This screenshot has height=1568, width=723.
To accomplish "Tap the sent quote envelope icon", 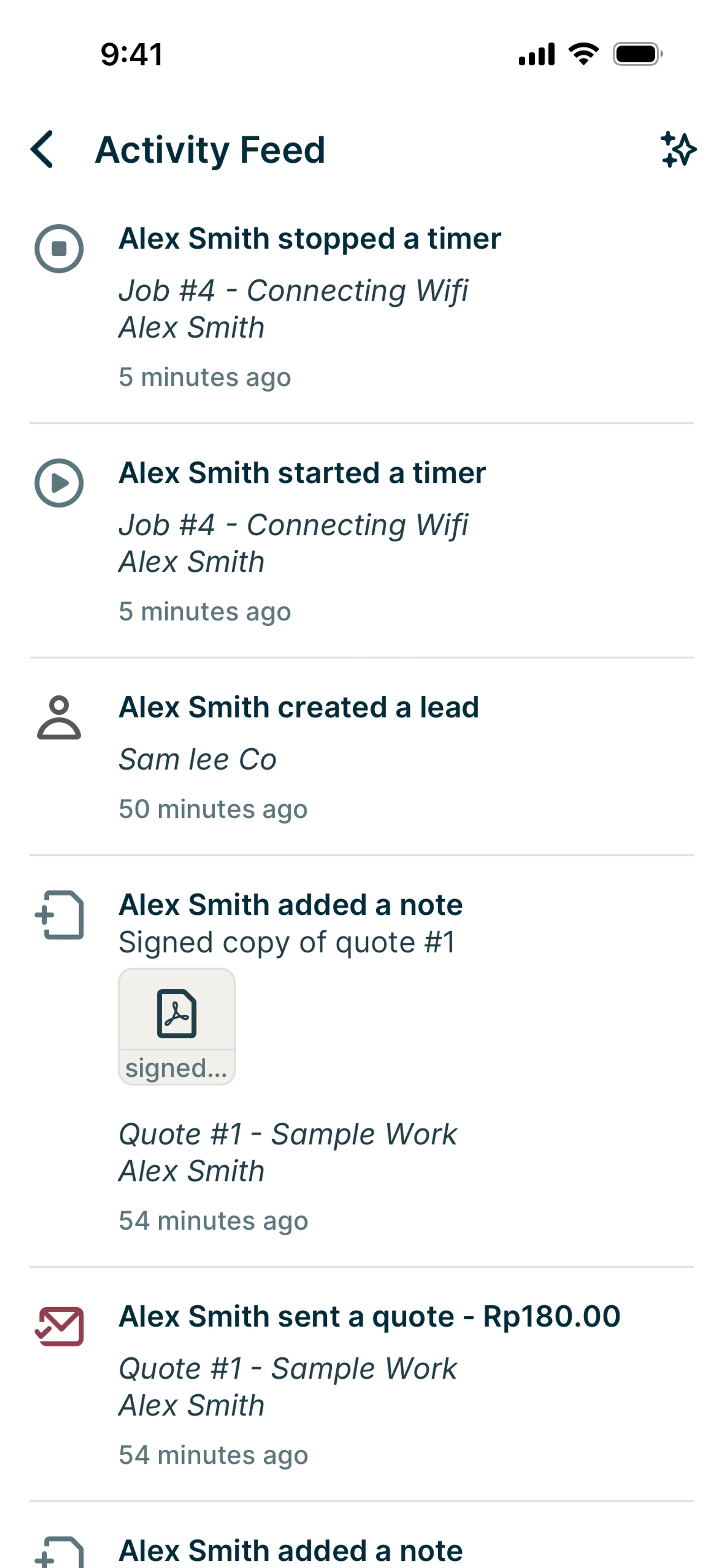I will pos(59,1327).
